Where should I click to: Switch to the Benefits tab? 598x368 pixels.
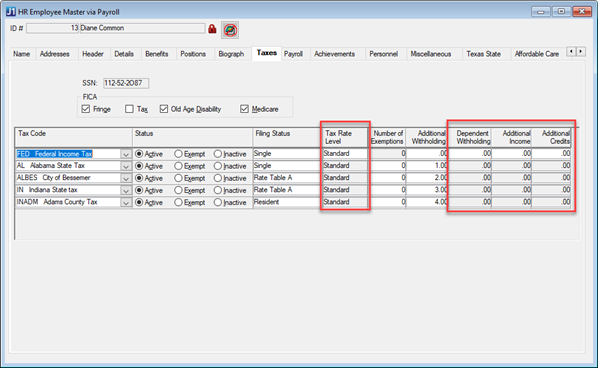(157, 54)
